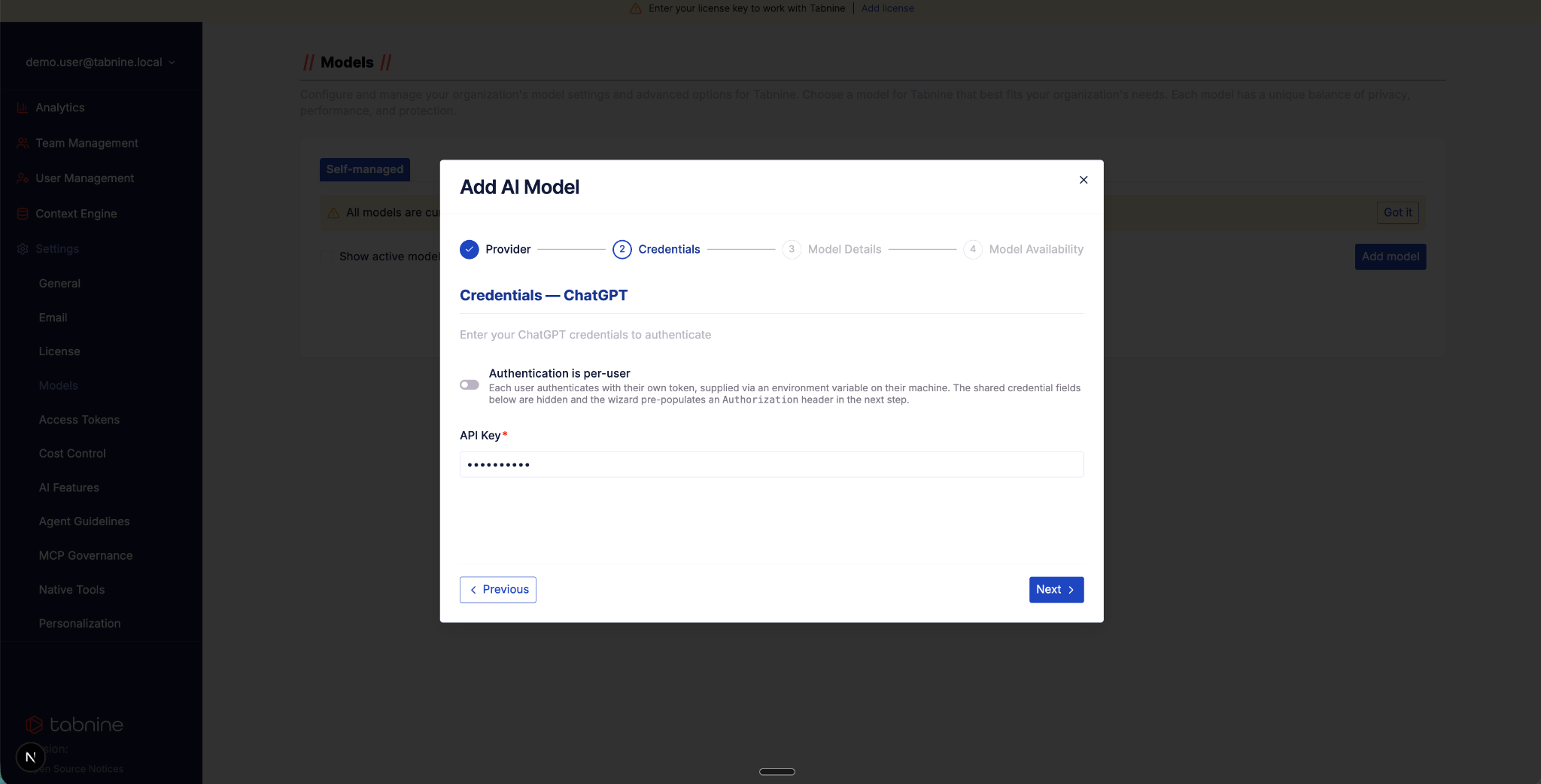Click the Context Engine database icon
Image resolution: width=1541 pixels, height=784 pixels.
[x=23, y=214]
